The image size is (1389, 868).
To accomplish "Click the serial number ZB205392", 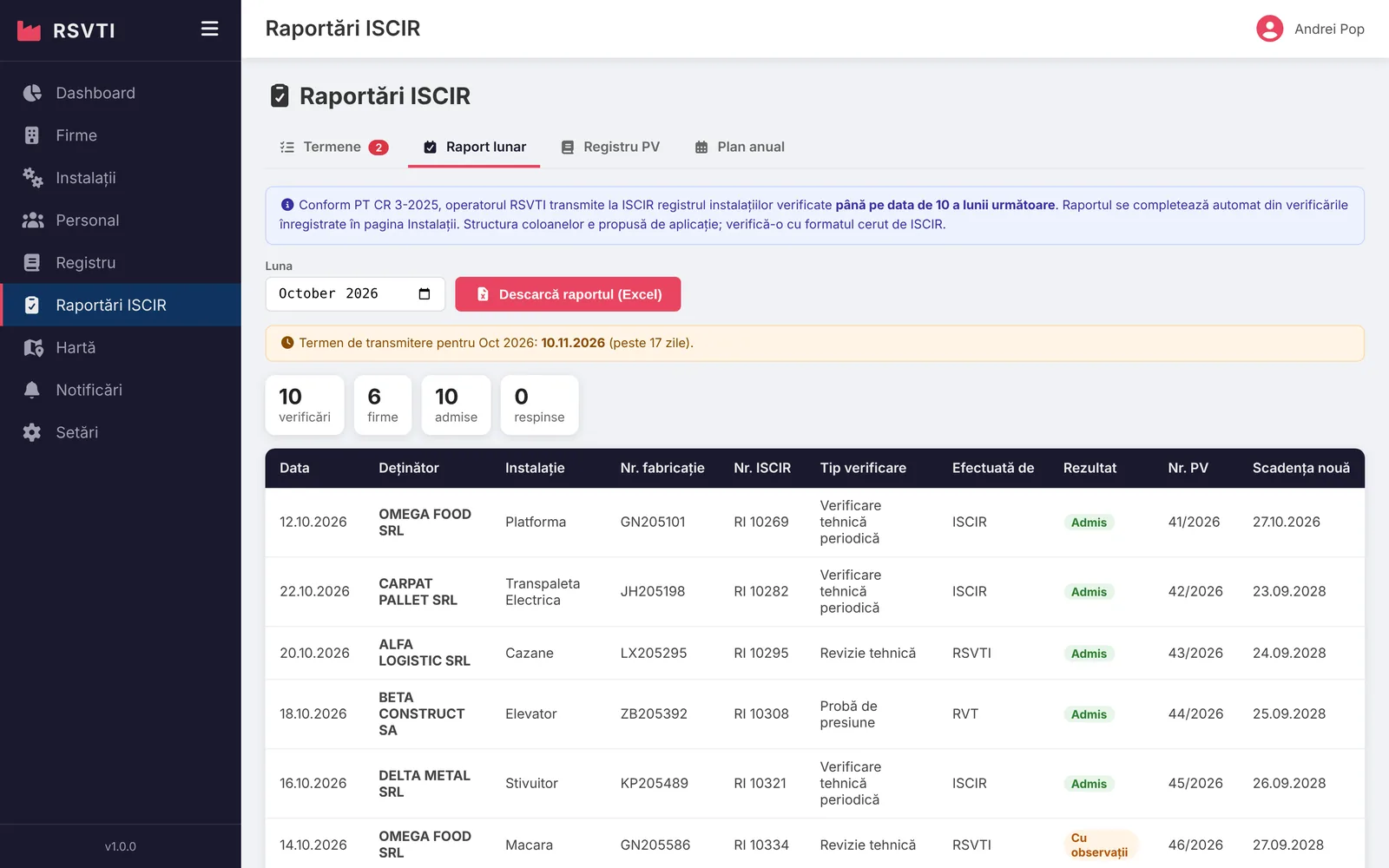I will (x=654, y=713).
